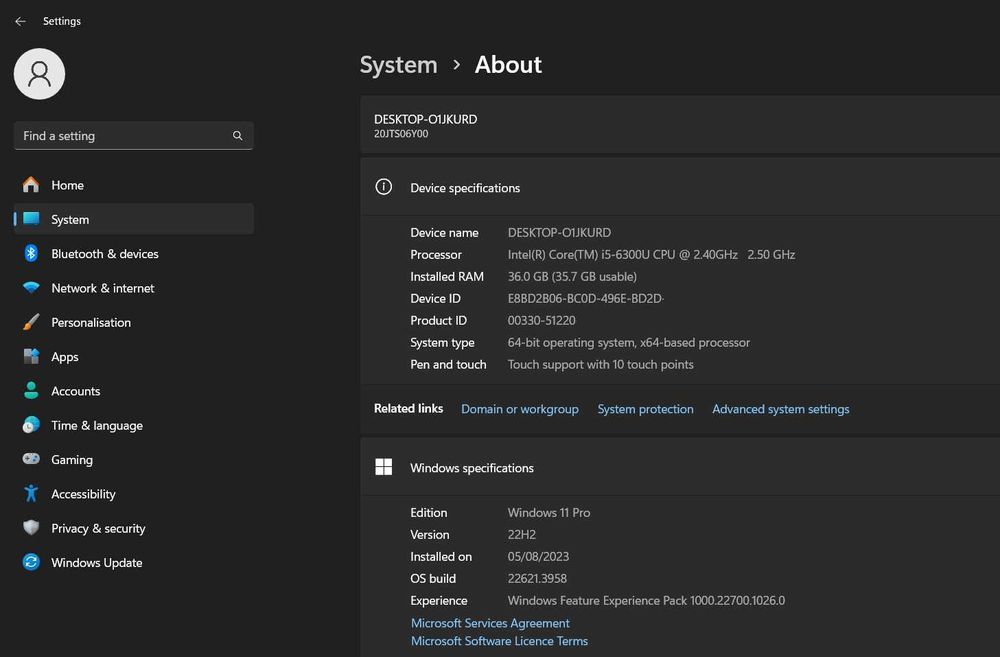Click the Accessibility figure icon
Image resolution: width=1000 pixels, height=657 pixels.
pyautogui.click(x=31, y=494)
